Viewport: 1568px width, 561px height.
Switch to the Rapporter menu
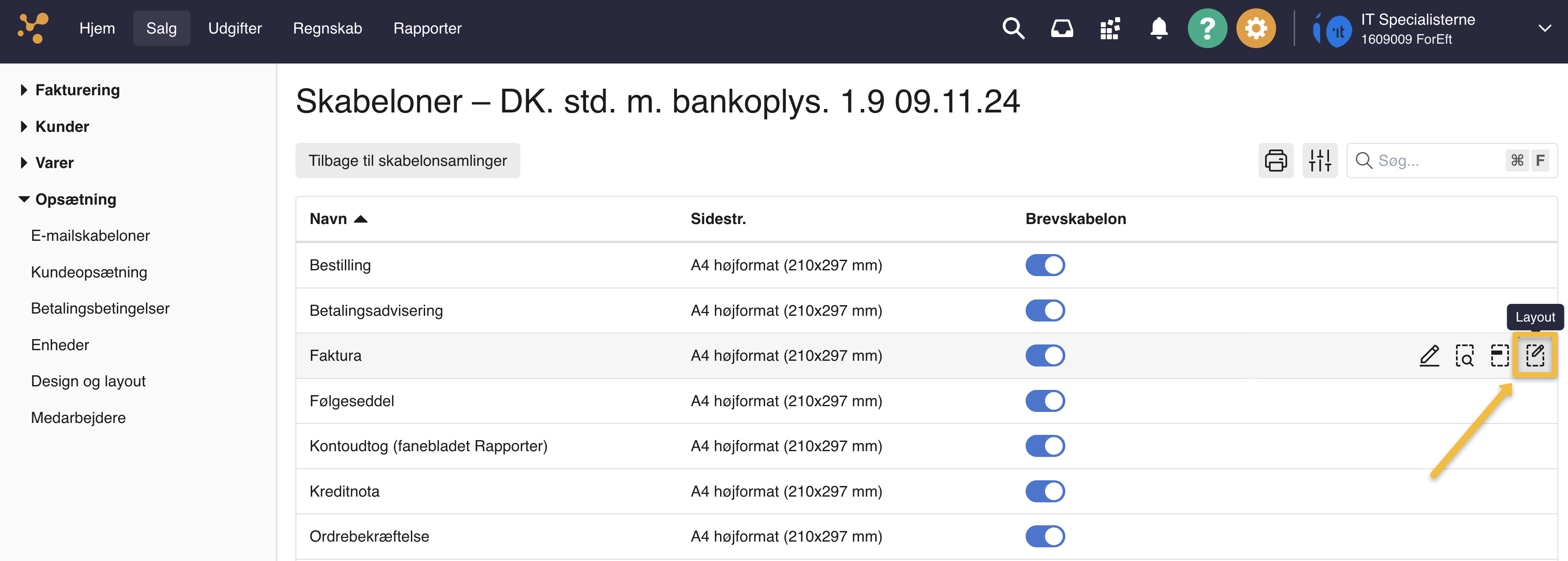pyautogui.click(x=427, y=29)
